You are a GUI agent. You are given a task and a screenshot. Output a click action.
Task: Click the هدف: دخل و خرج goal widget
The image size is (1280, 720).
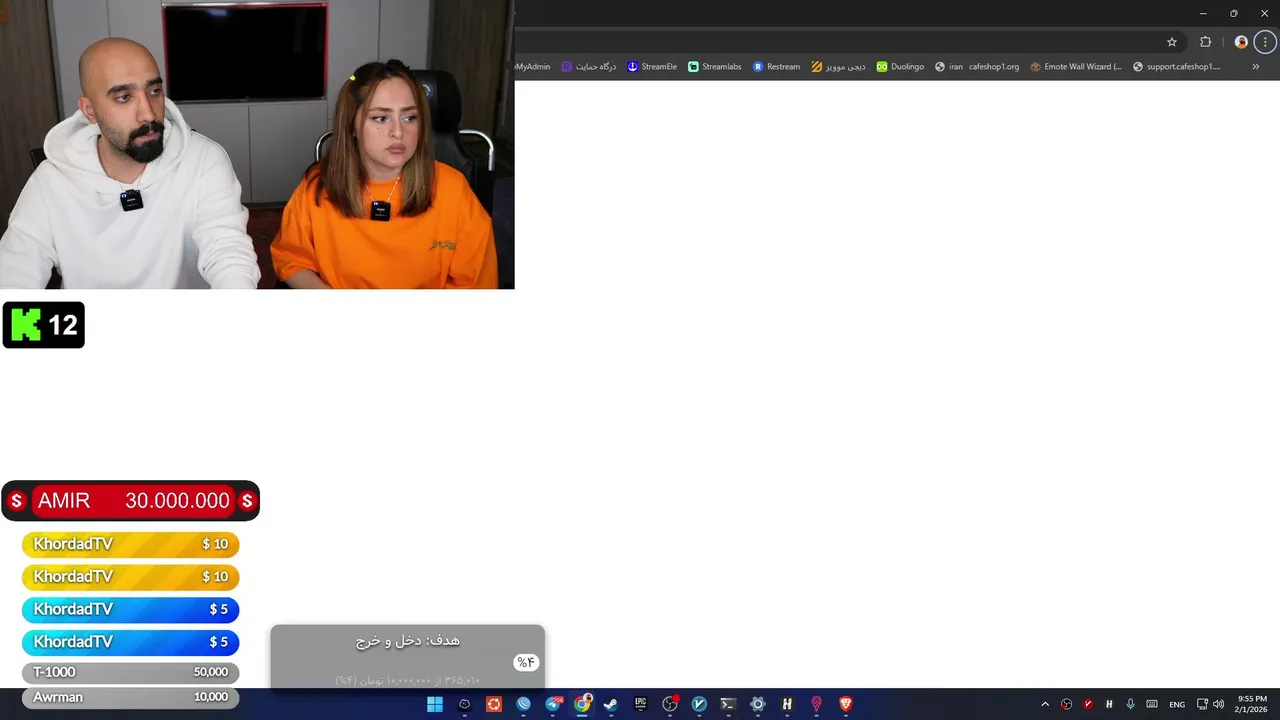click(408, 657)
